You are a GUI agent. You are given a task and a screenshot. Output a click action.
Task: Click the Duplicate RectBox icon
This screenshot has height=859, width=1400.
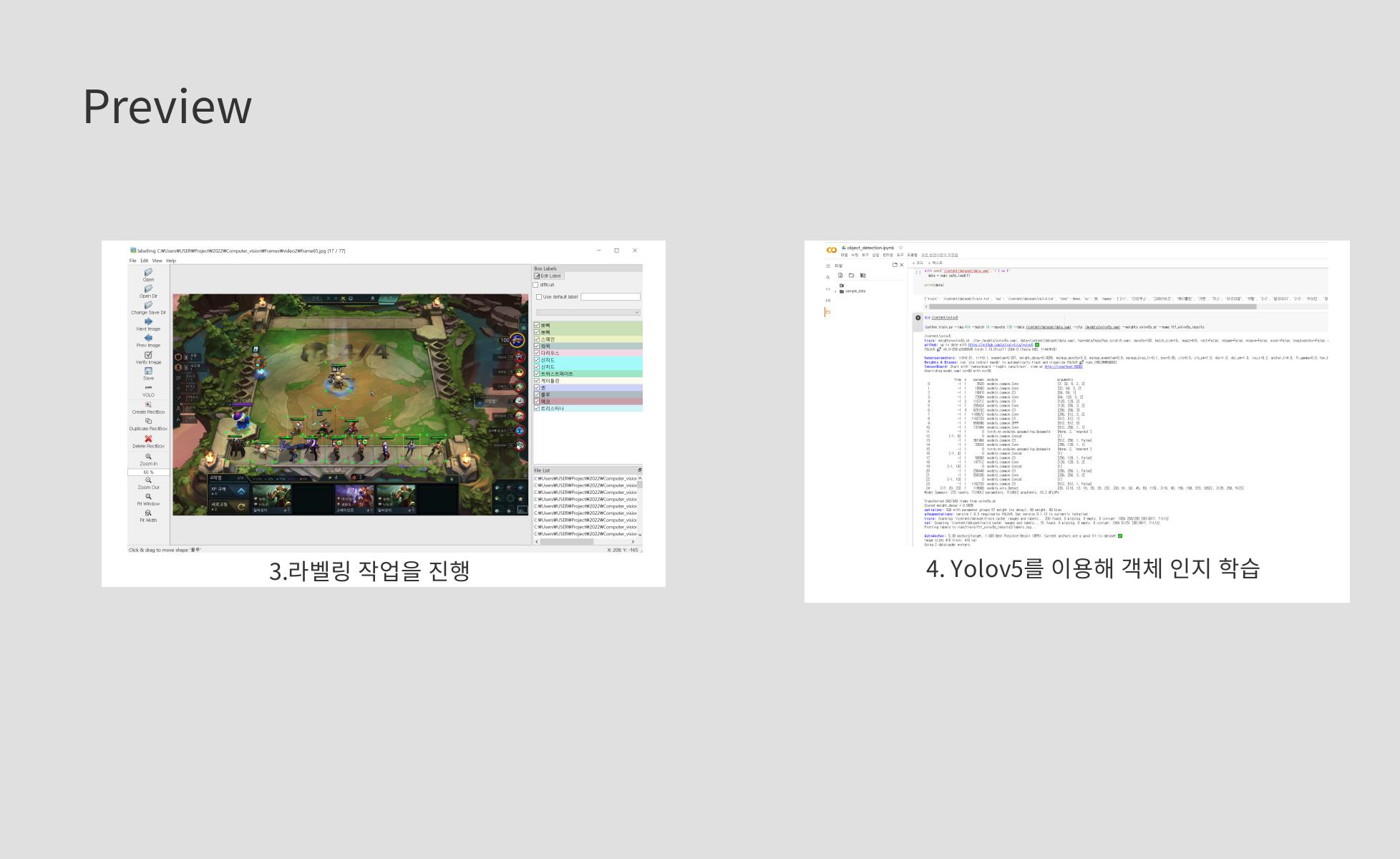(x=148, y=422)
